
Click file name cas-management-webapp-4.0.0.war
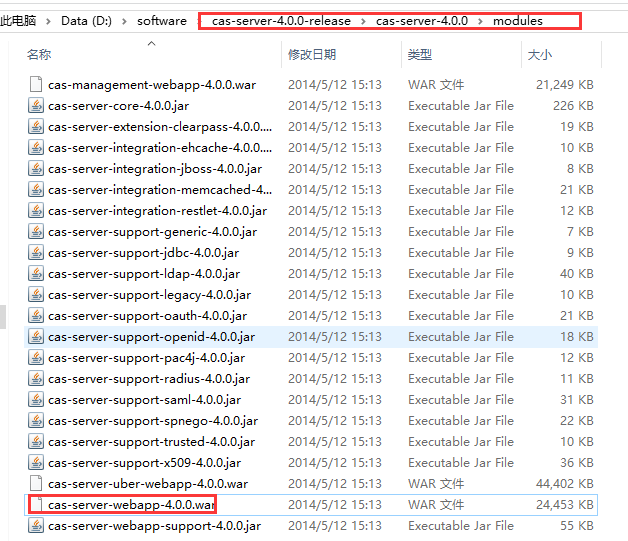pos(152,85)
